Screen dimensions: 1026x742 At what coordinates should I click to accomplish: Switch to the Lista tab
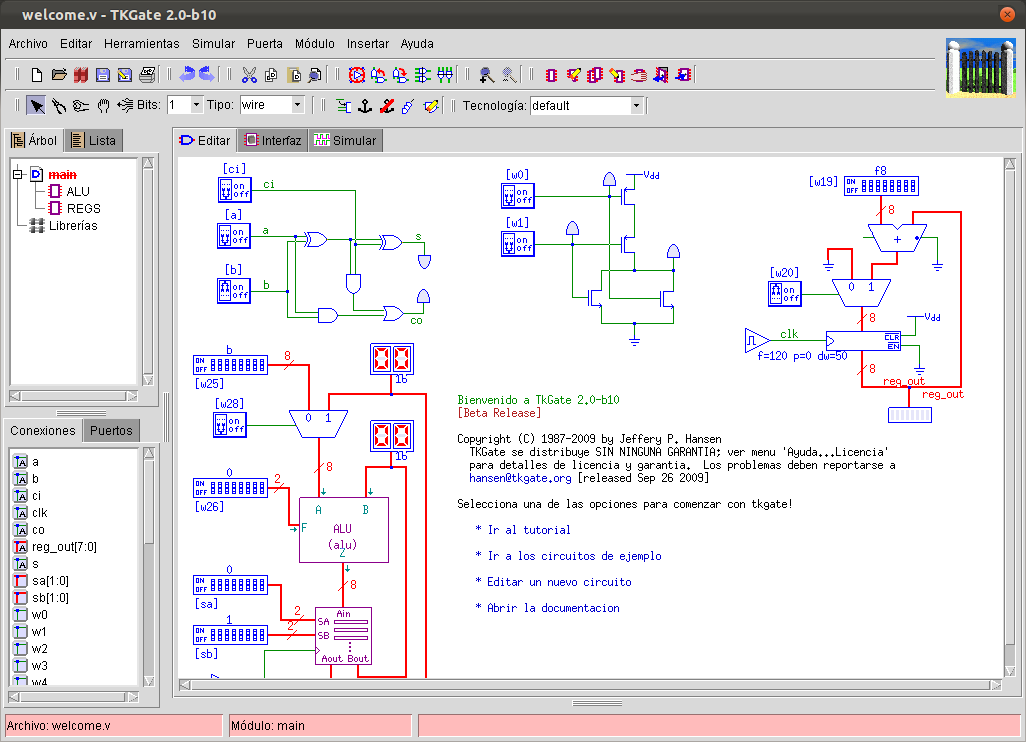pos(94,141)
